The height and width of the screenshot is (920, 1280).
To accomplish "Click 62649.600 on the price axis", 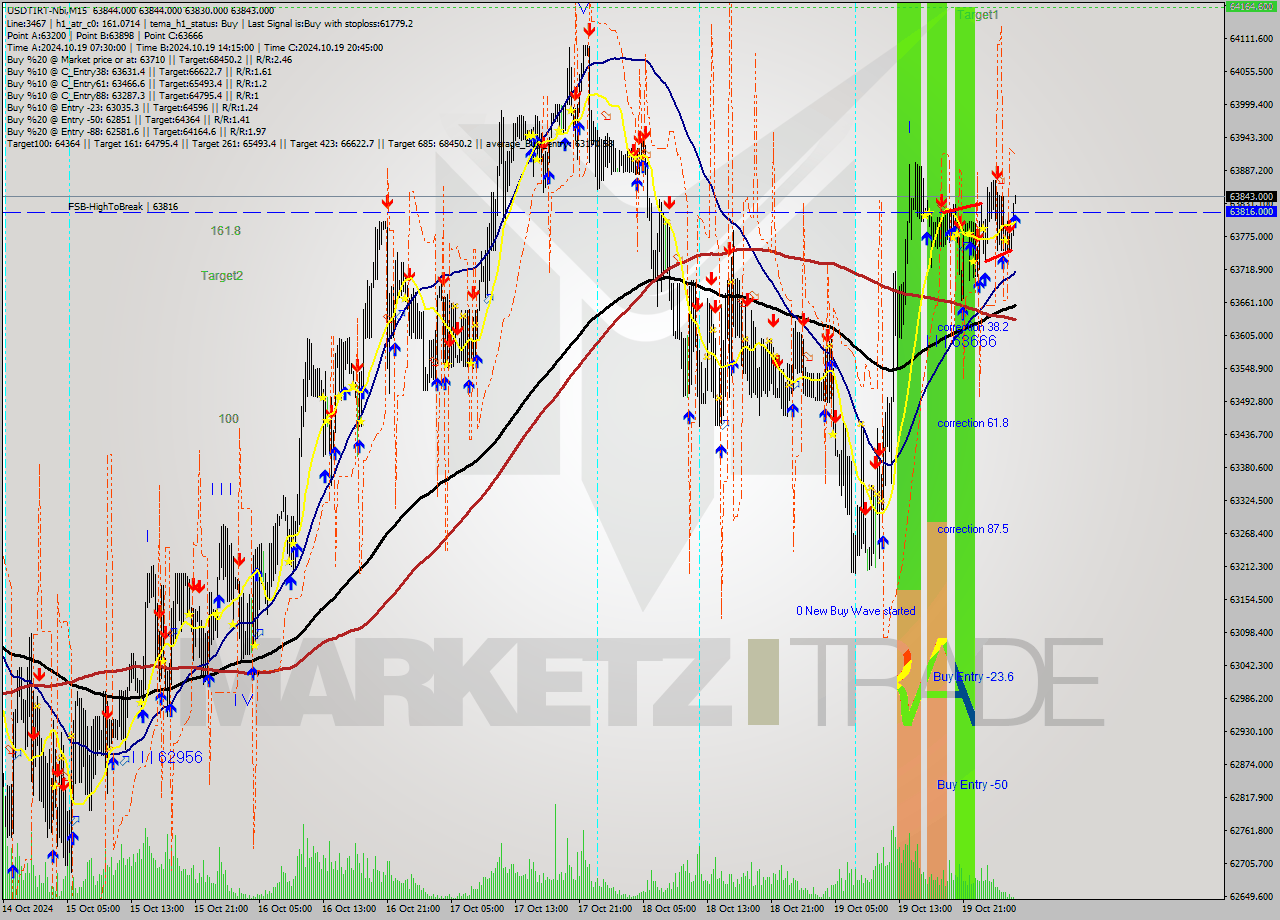I will [1250, 896].
